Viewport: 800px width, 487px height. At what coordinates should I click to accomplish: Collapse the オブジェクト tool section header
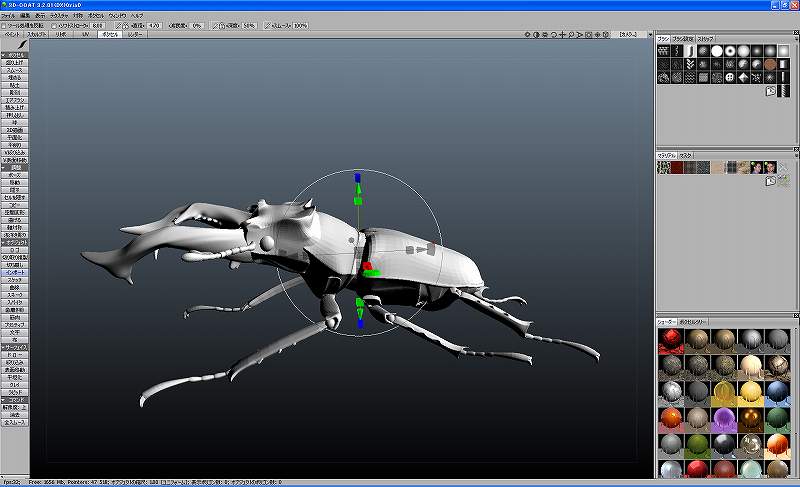[14, 243]
